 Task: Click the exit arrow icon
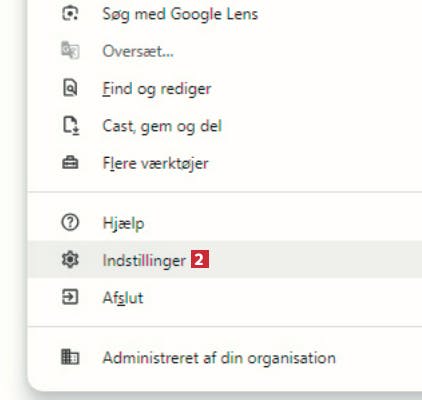pyautogui.click(x=70, y=297)
